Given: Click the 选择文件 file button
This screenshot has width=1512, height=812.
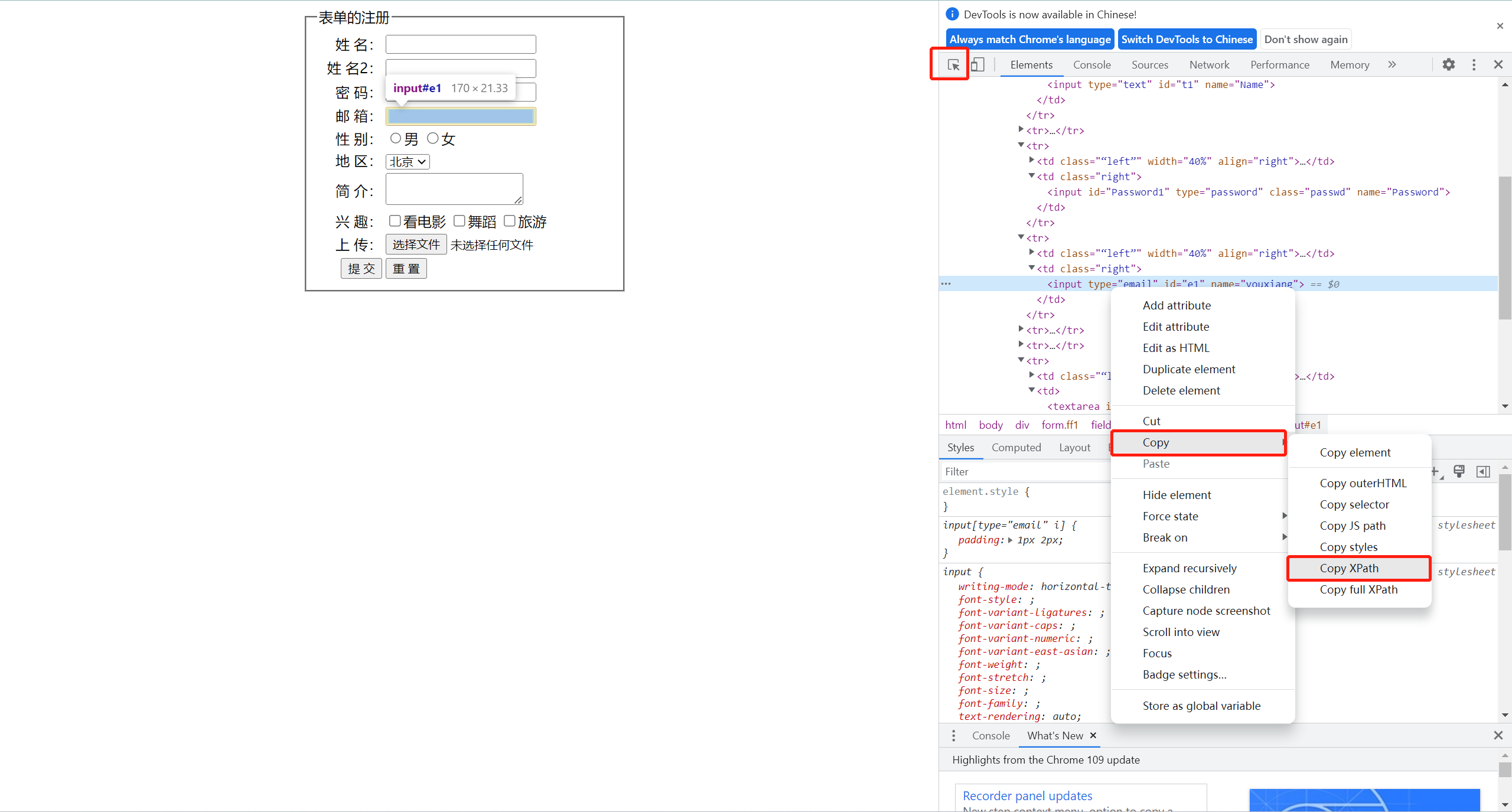Looking at the screenshot, I should (x=416, y=244).
